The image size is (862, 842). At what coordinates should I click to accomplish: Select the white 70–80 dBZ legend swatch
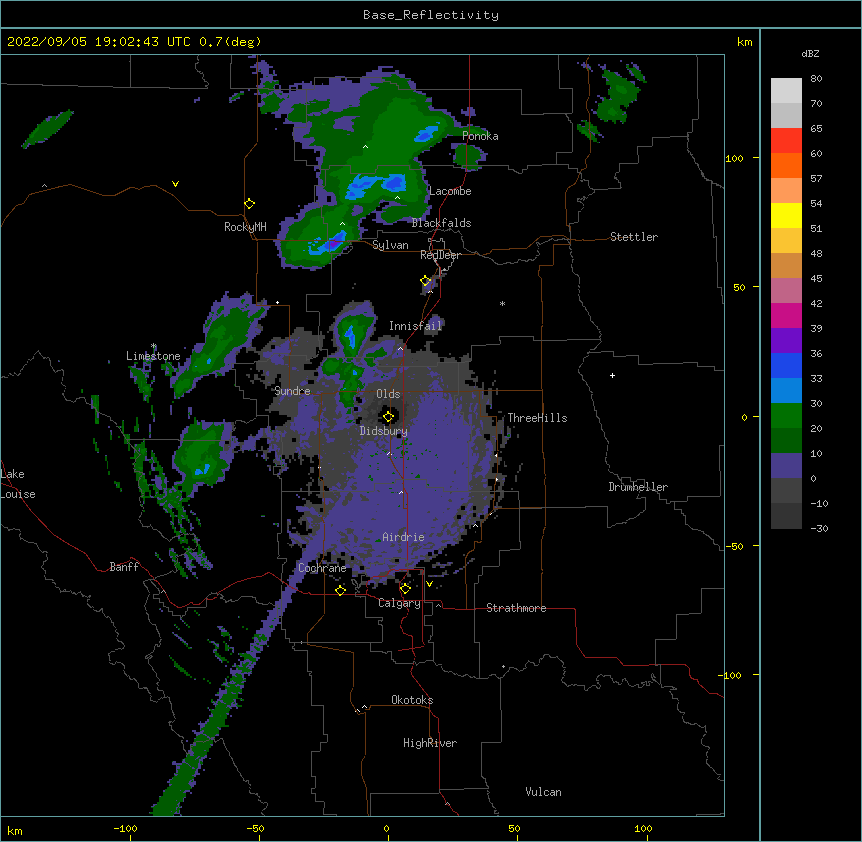coord(786,91)
